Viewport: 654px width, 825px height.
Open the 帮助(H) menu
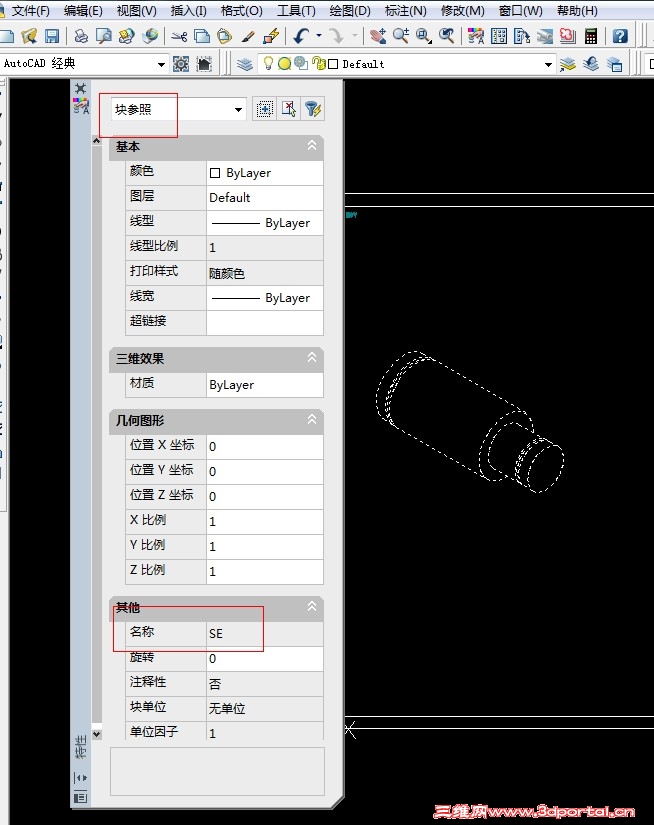(x=577, y=11)
